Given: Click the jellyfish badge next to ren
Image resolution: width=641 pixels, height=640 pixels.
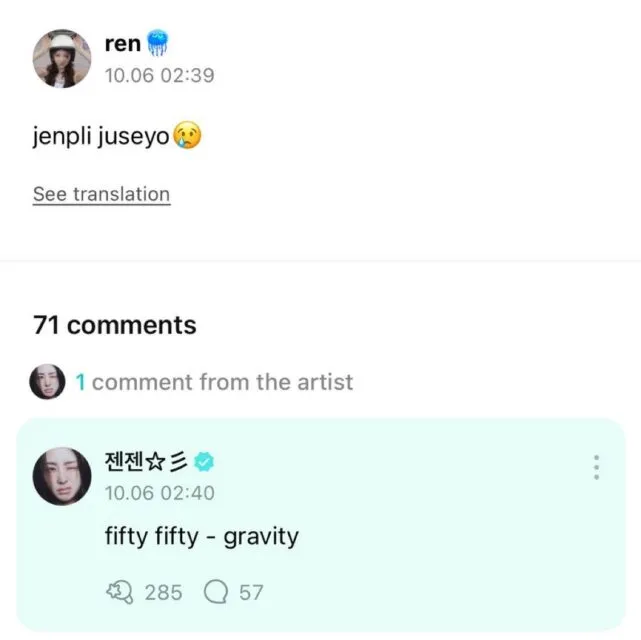Looking at the screenshot, I should click(x=160, y=43).
